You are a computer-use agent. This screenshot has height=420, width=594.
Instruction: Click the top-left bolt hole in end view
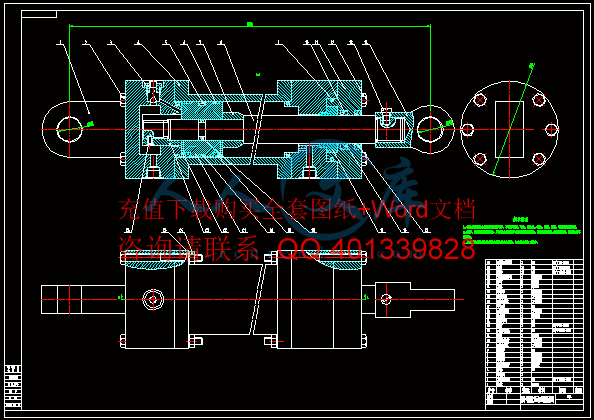(x=480, y=100)
